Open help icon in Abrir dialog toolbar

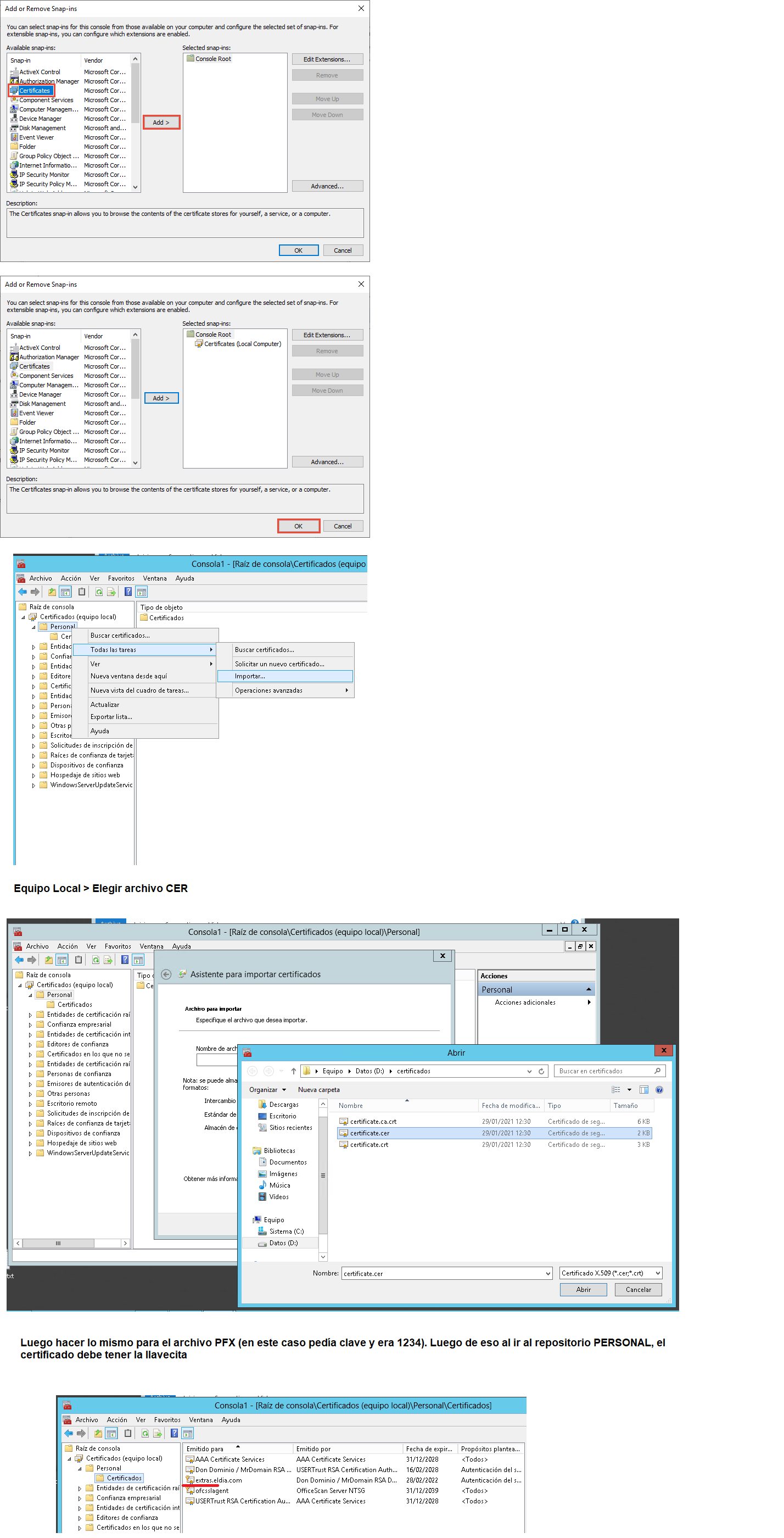pyautogui.click(x=659, y=1090)
